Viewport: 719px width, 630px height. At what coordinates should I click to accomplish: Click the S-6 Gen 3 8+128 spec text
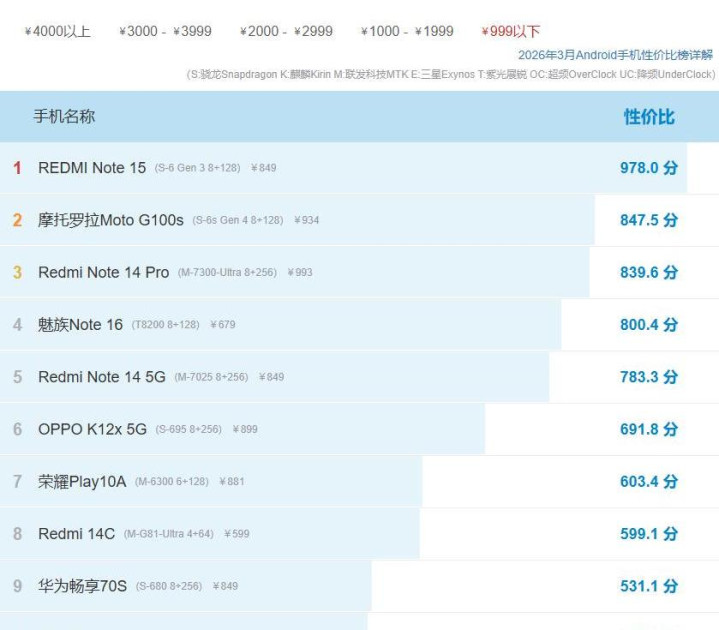198,168
